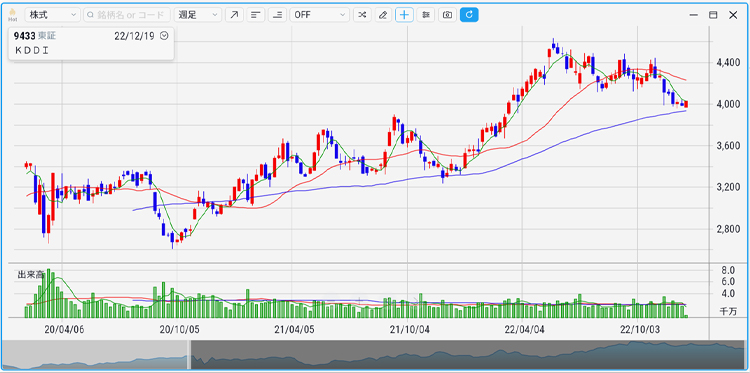Click the 9433 stock code text
The image size is (750, 373).
click(25, 36)
